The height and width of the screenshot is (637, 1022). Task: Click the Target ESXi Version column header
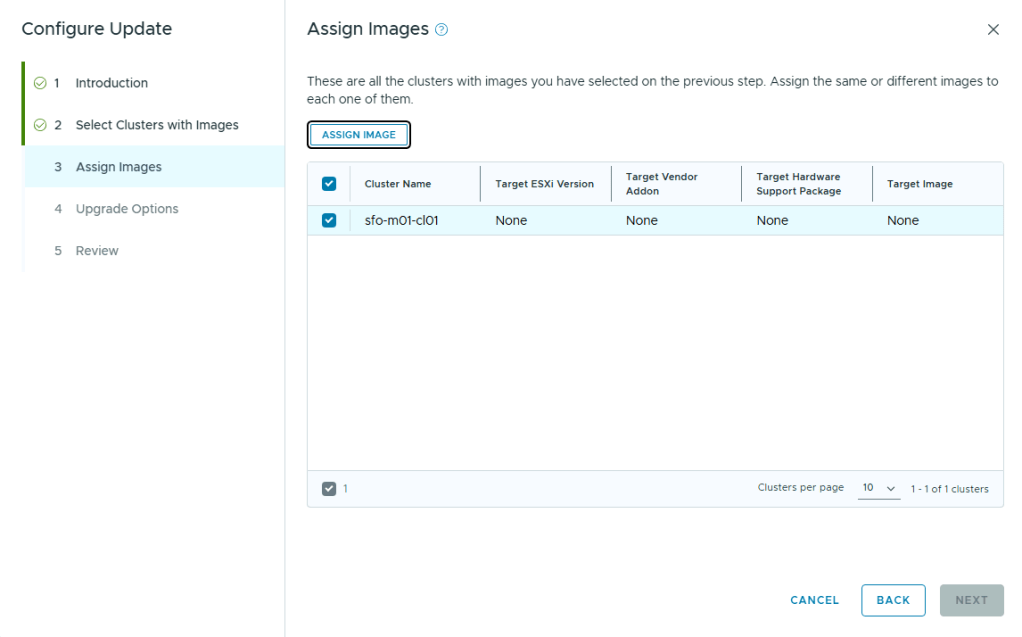point(544,184)
